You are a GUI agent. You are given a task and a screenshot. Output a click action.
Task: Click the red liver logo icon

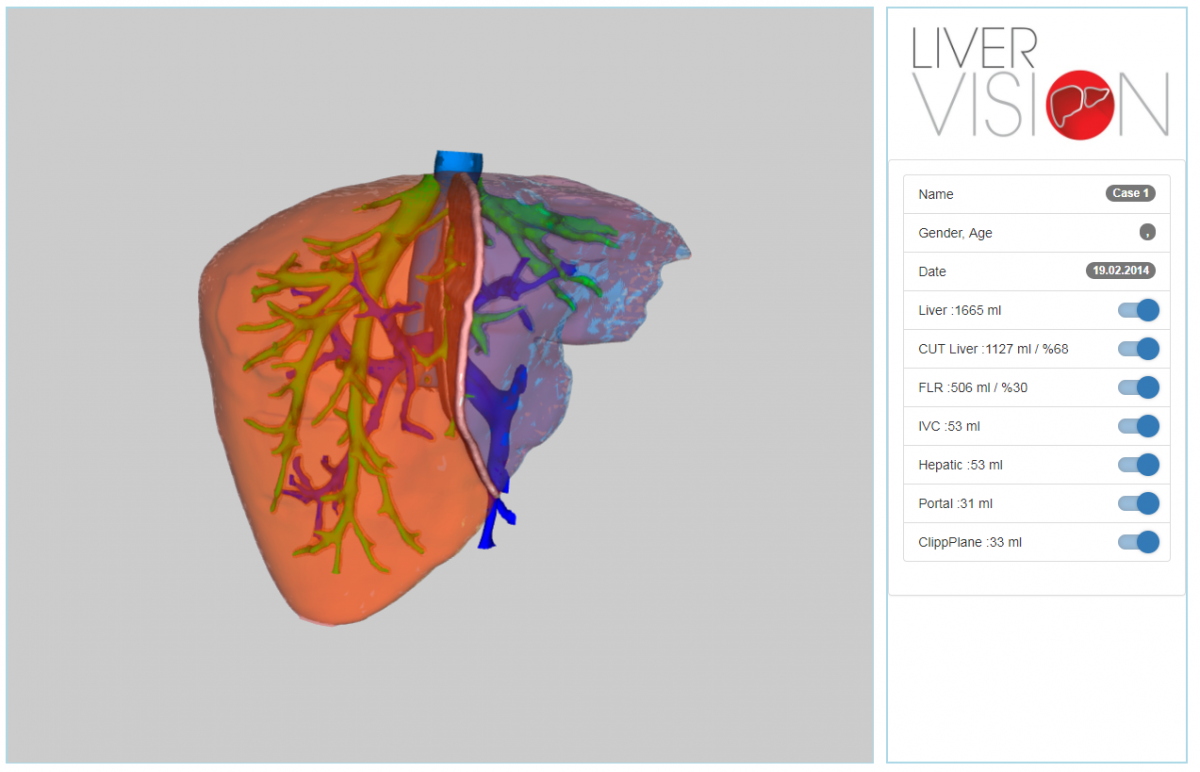(1079, 105)
